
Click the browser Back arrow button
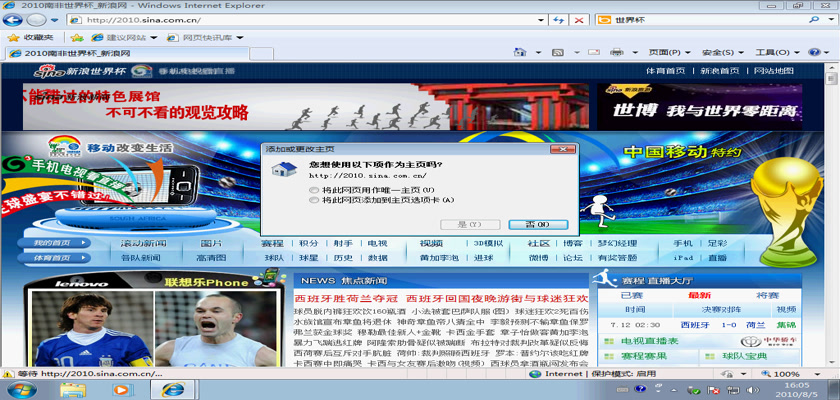(x=17, y=20)
